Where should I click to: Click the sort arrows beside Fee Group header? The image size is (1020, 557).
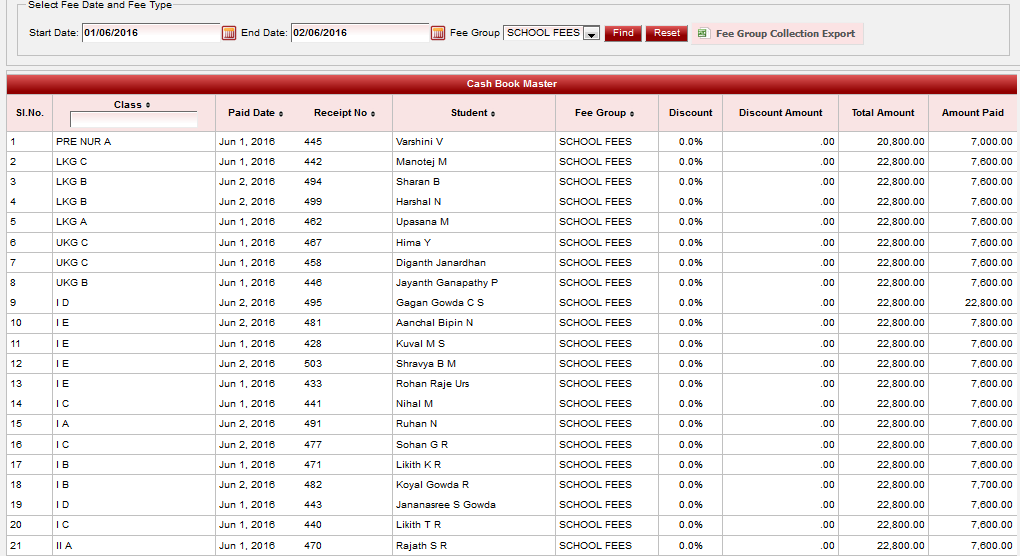tap(632, 114)
